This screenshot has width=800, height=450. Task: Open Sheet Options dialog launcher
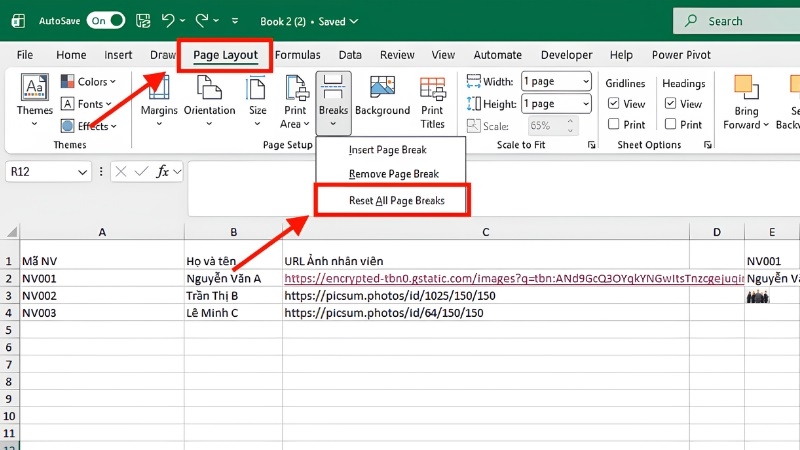pyautogui.click(x=708, y=145)
